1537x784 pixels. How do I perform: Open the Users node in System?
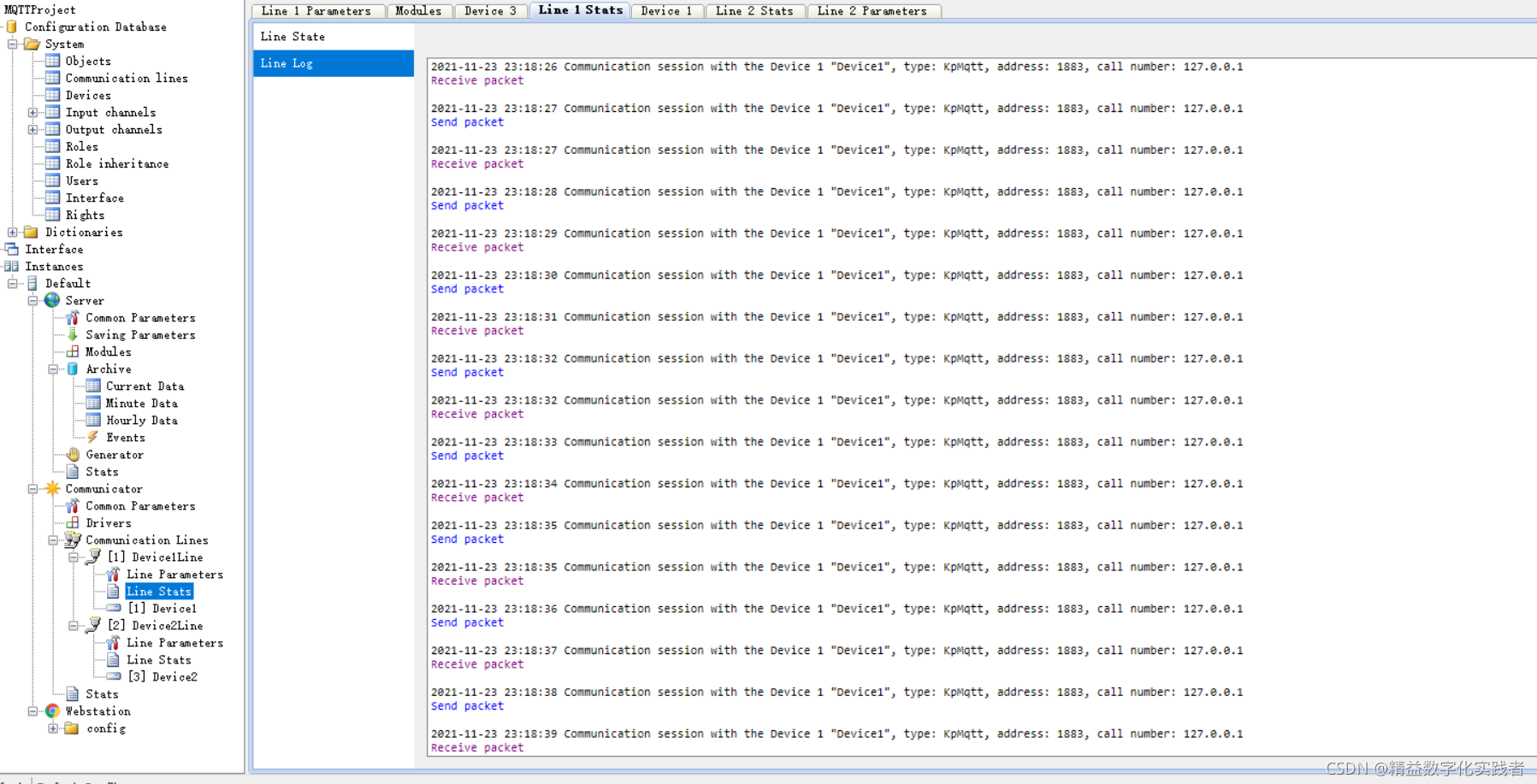click(81, 180)
